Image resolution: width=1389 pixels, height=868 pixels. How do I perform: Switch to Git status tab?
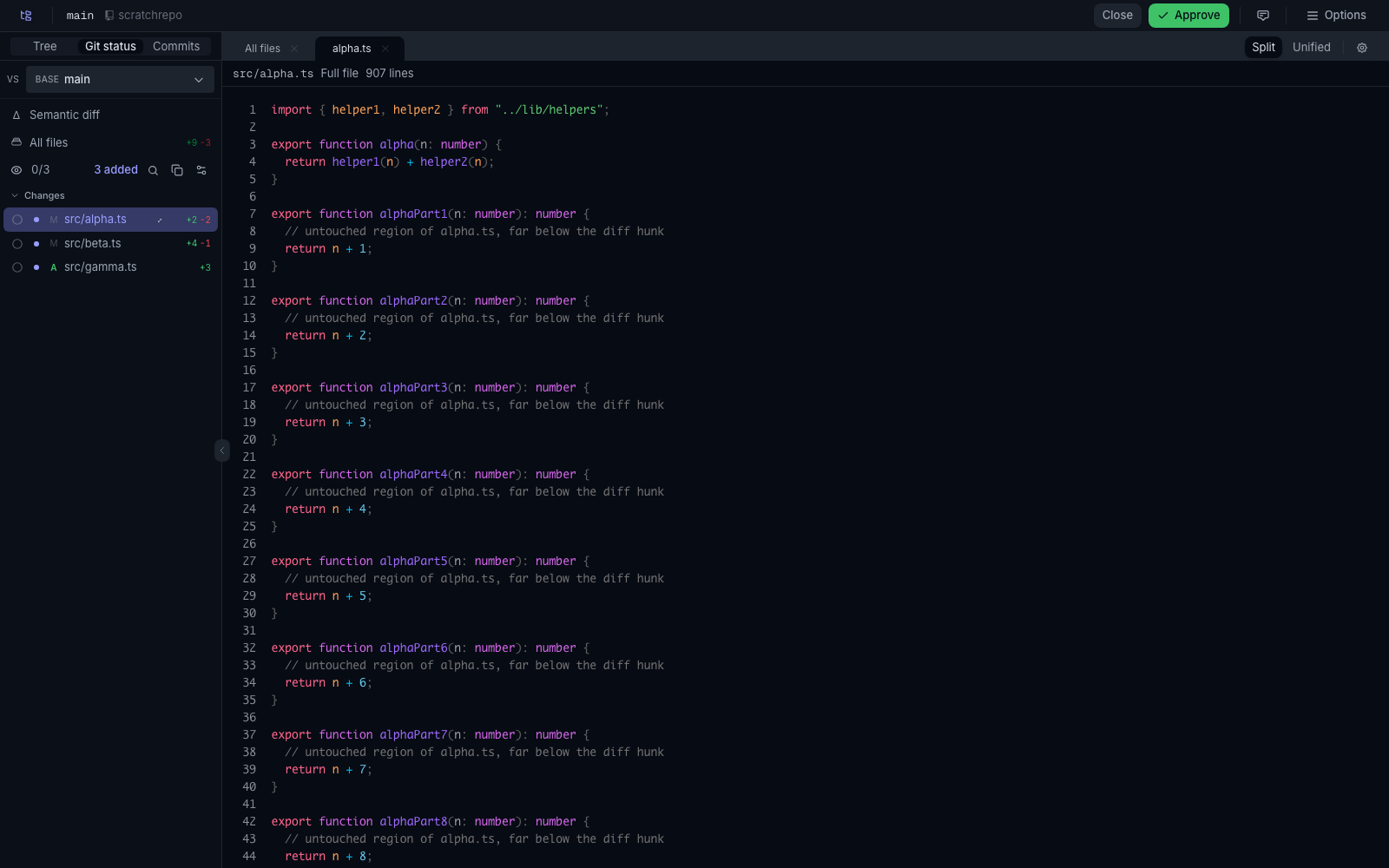(x=110, y=47)
